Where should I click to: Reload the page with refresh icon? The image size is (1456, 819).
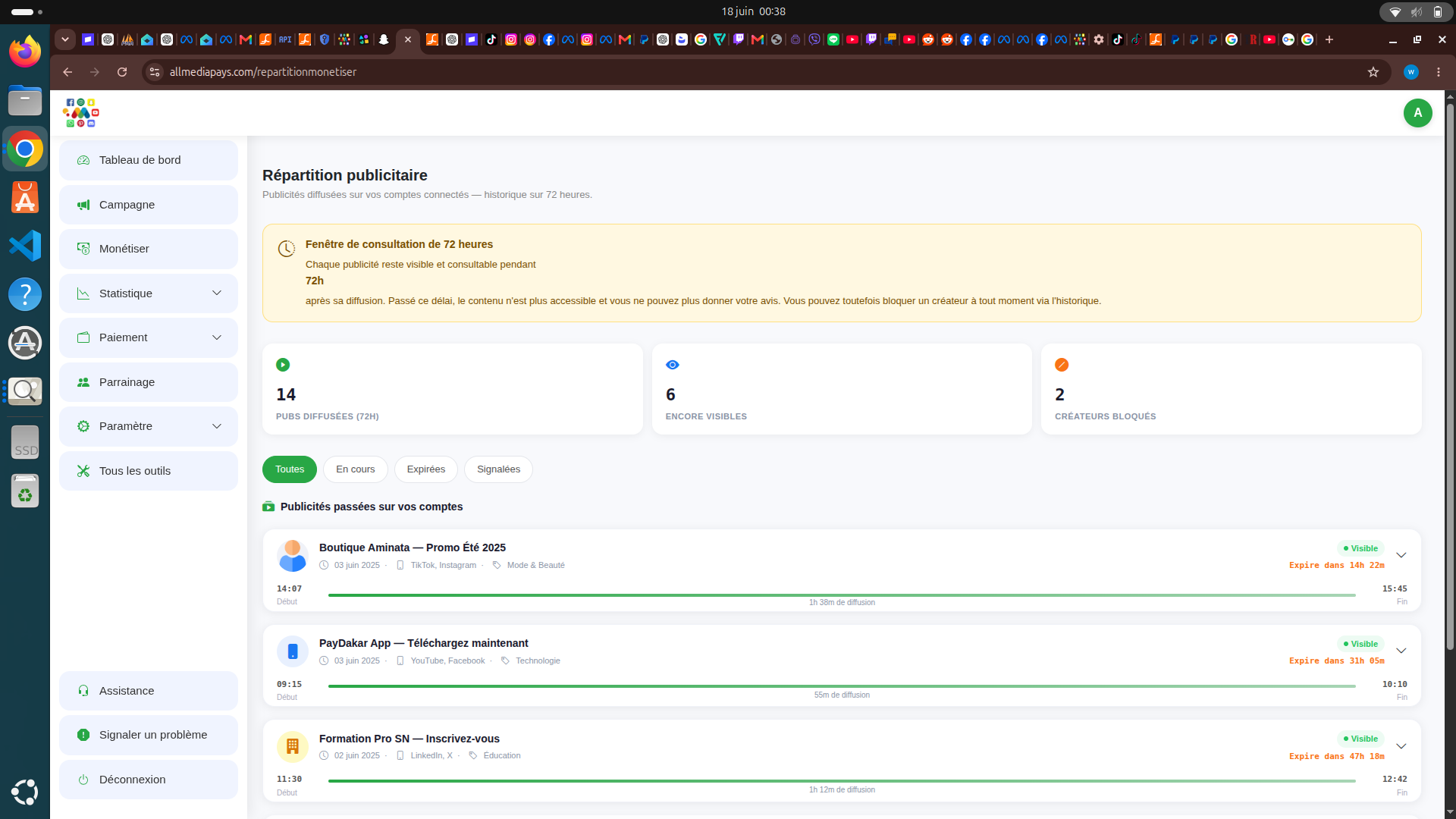[x=122, y=72]
